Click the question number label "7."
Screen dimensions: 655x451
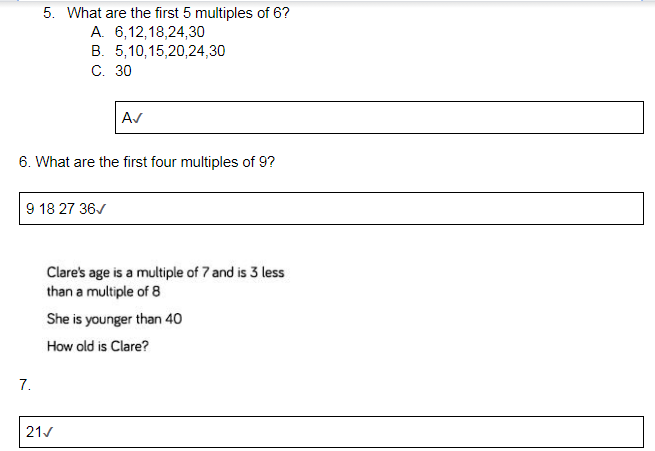click(25, 382)
